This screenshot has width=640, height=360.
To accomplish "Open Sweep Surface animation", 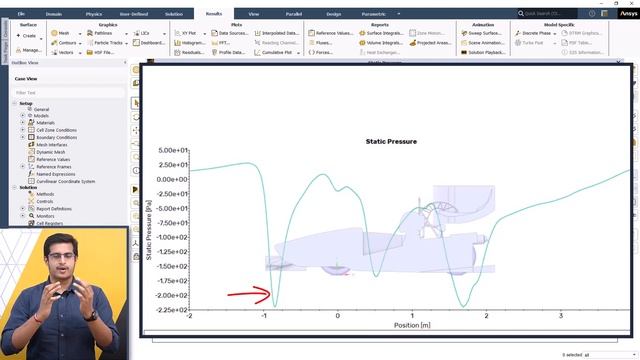I will click(481, 33).
